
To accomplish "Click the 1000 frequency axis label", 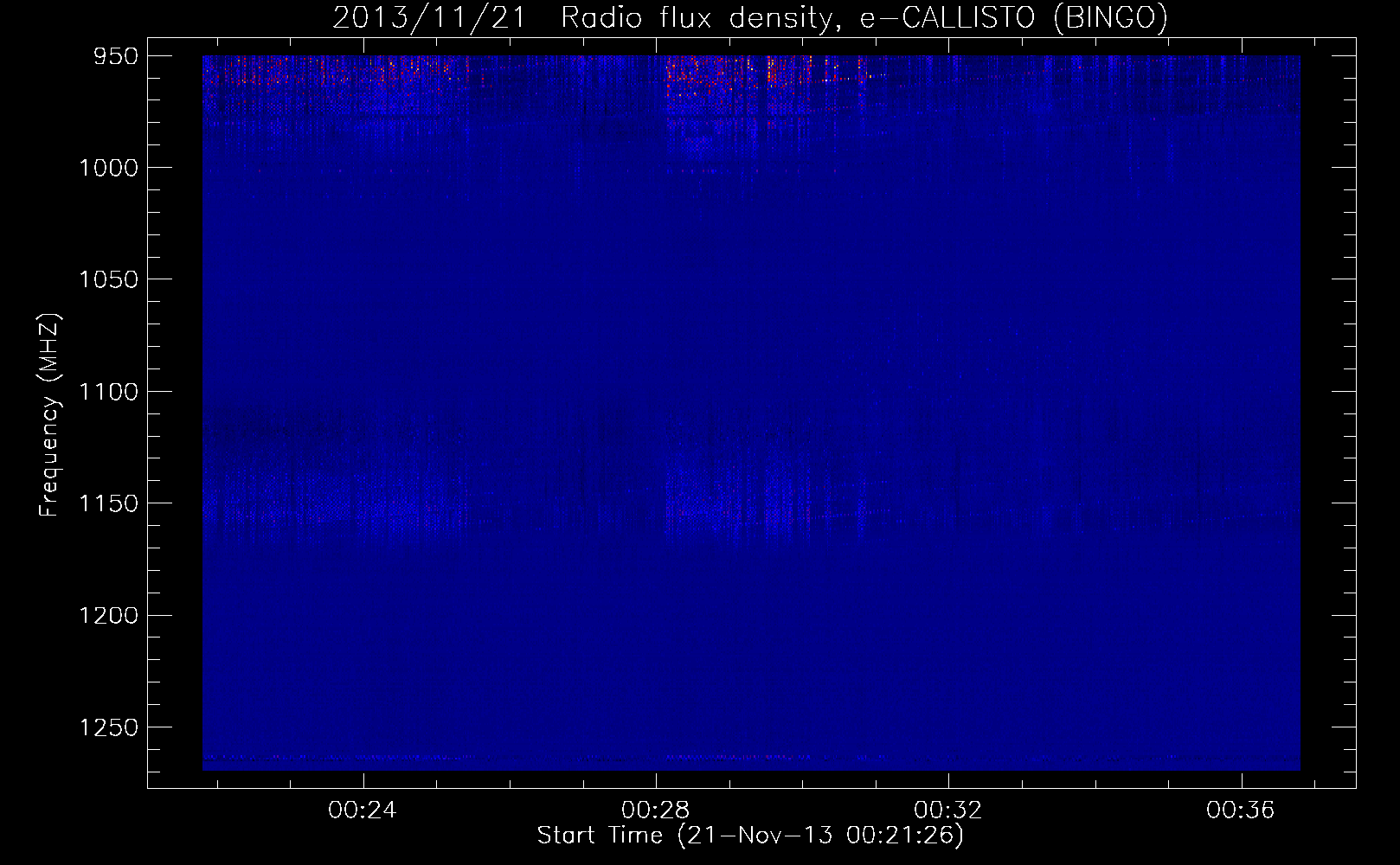I will [x=109, y=168].
